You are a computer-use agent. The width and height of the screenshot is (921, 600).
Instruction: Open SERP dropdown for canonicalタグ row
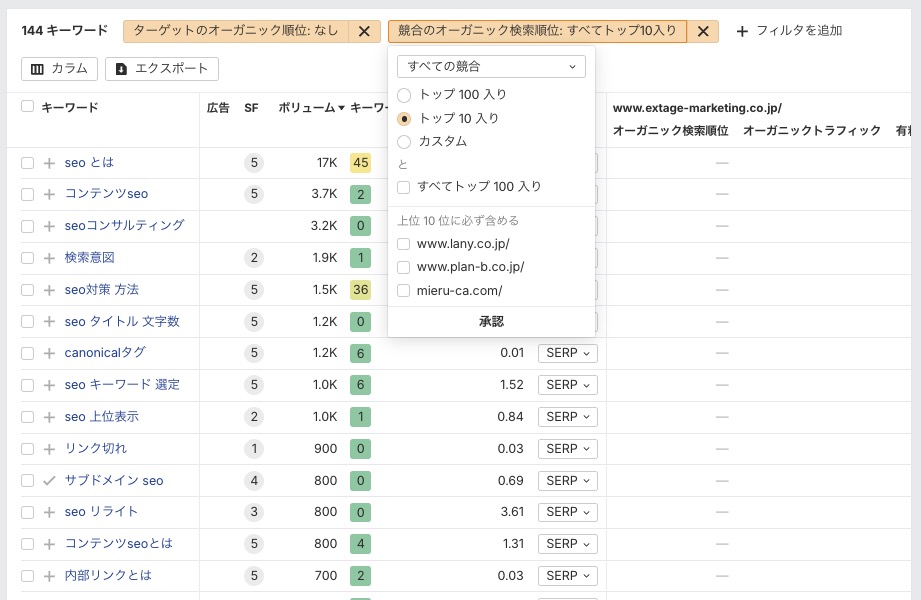(x=567, y=353)
